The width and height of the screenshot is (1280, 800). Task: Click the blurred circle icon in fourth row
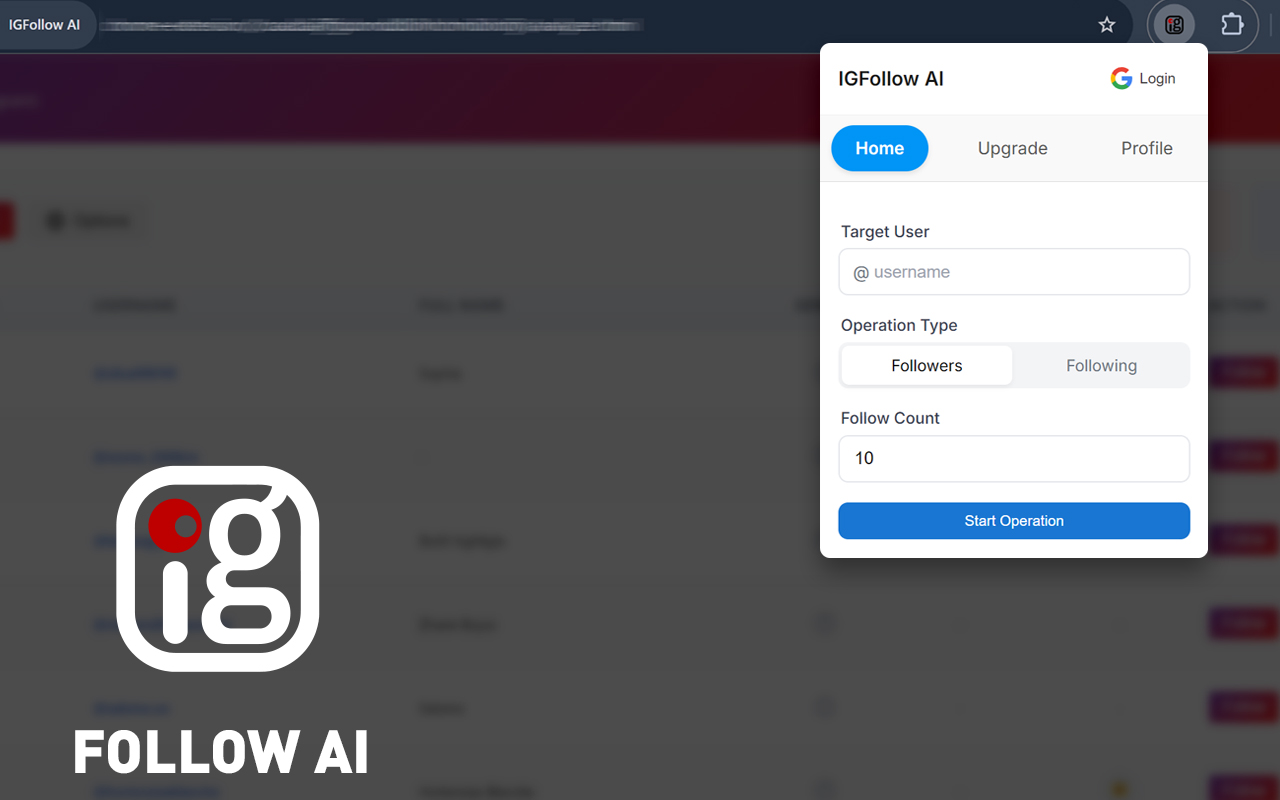[824, 624]
